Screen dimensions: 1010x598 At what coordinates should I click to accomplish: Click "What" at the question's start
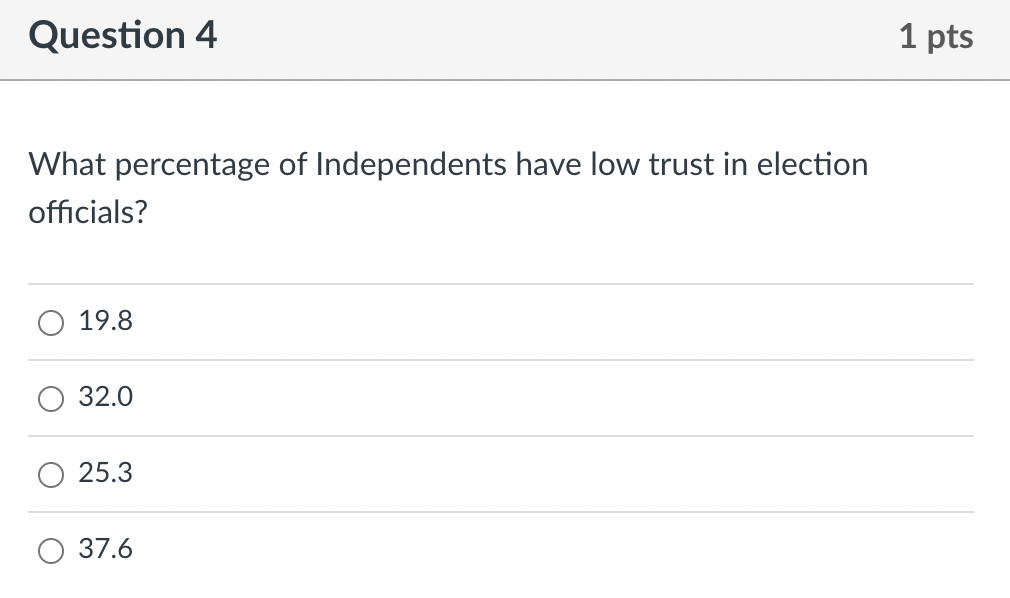pos(65,164)
